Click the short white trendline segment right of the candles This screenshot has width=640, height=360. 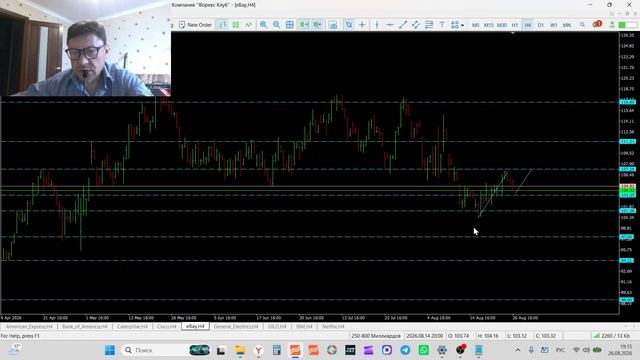point(524,180)
